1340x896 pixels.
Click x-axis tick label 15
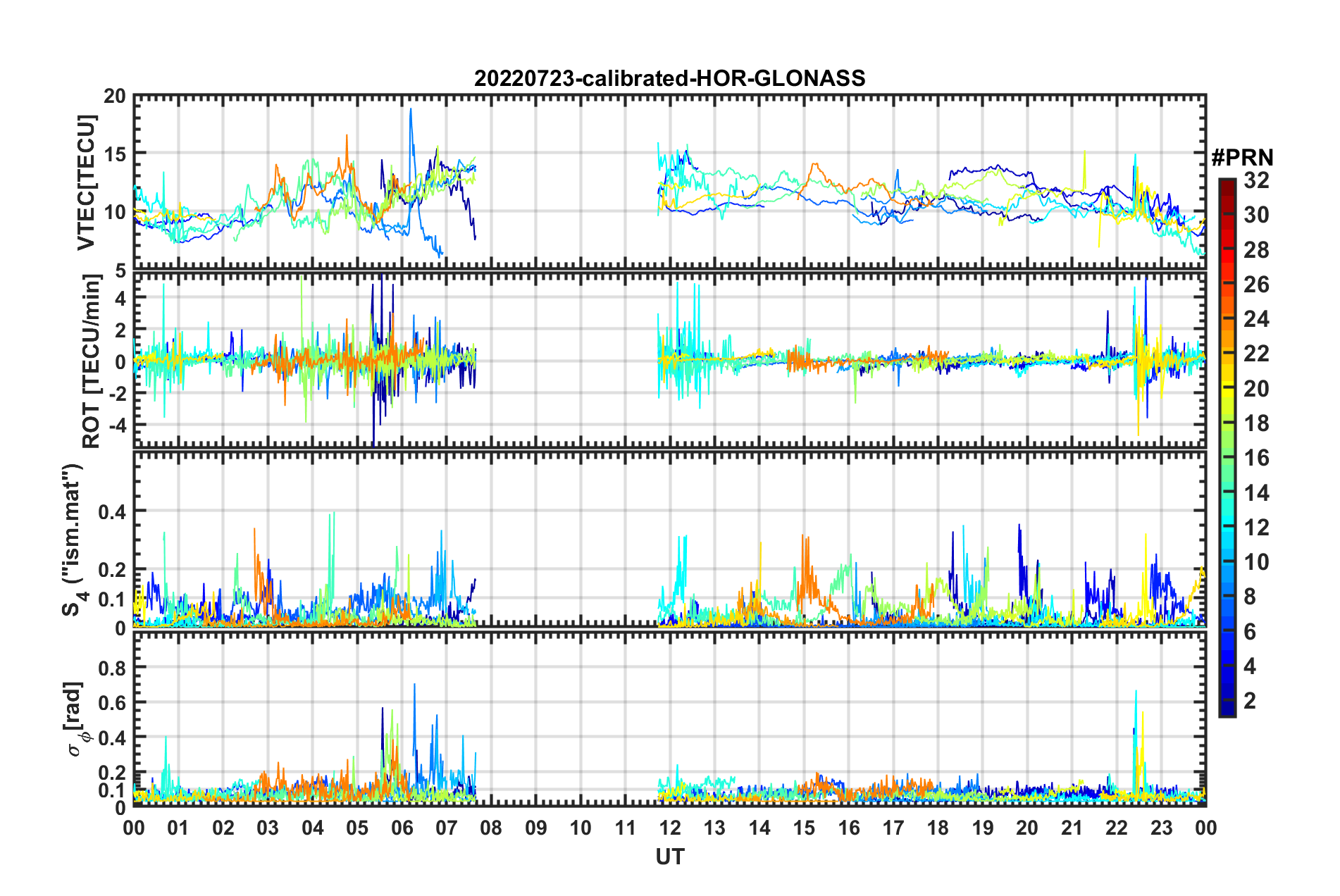click(804, 828)
